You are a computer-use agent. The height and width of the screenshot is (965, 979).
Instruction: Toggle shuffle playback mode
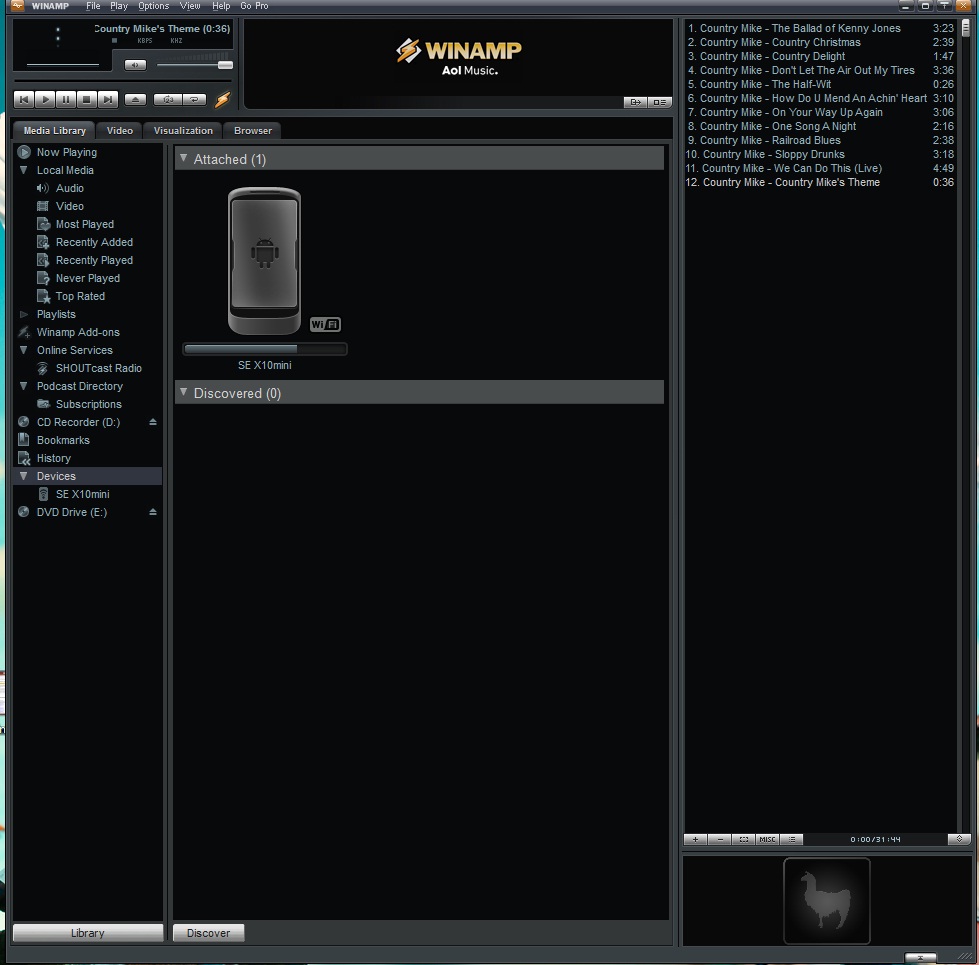167,99
